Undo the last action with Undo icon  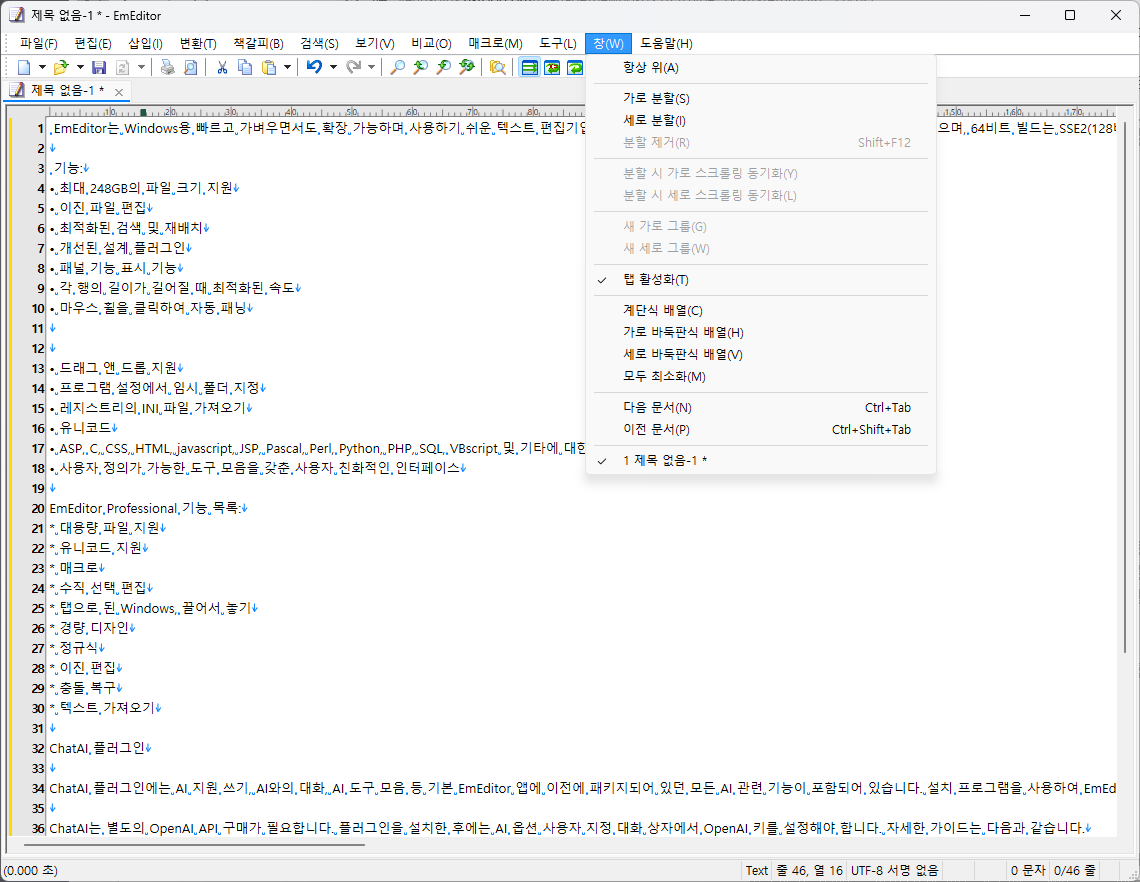click(x=314, y=67)
